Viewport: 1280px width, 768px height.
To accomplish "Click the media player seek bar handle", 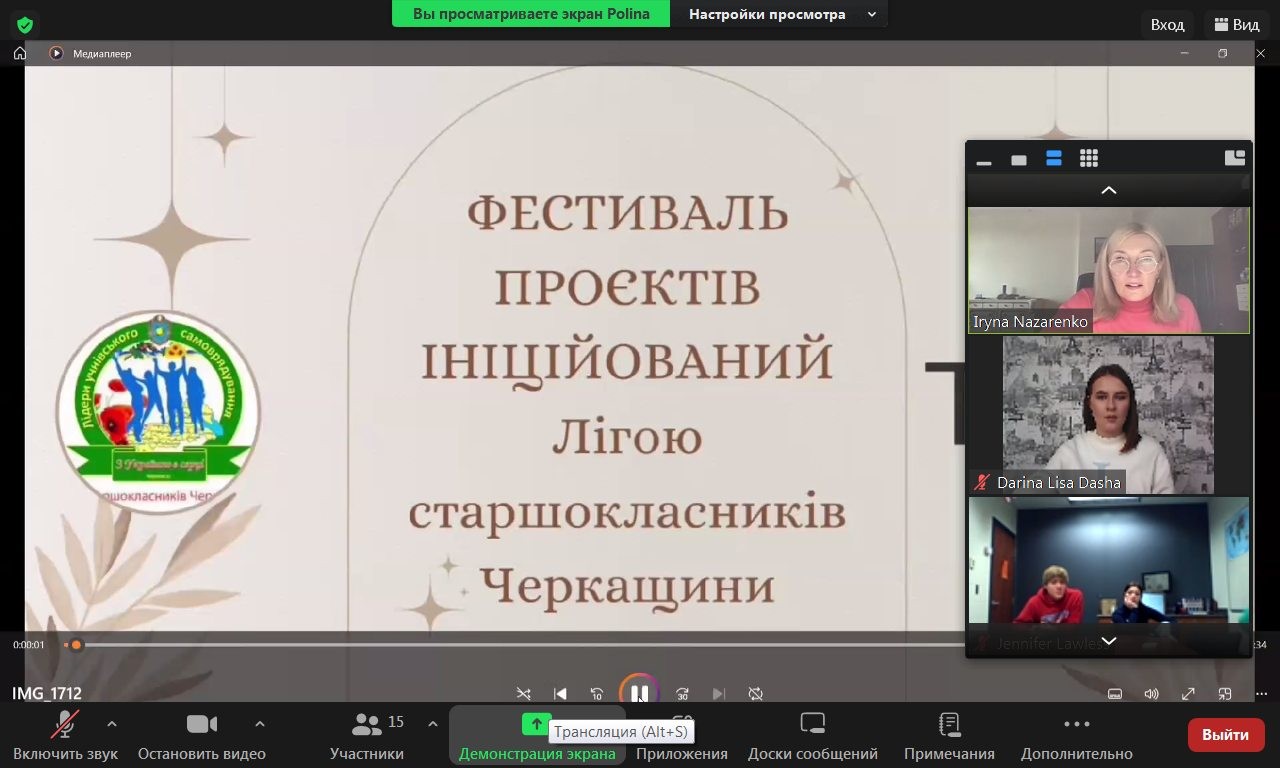I will coord(76,645).
